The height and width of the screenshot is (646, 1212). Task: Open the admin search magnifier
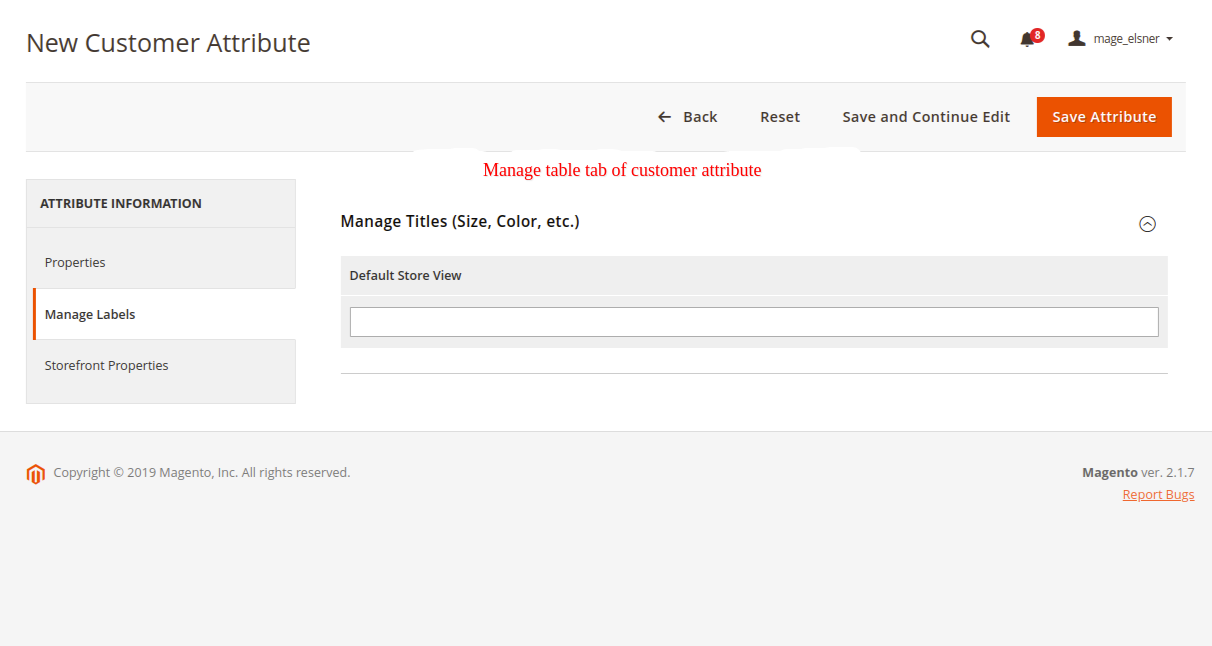pos(980,39)
